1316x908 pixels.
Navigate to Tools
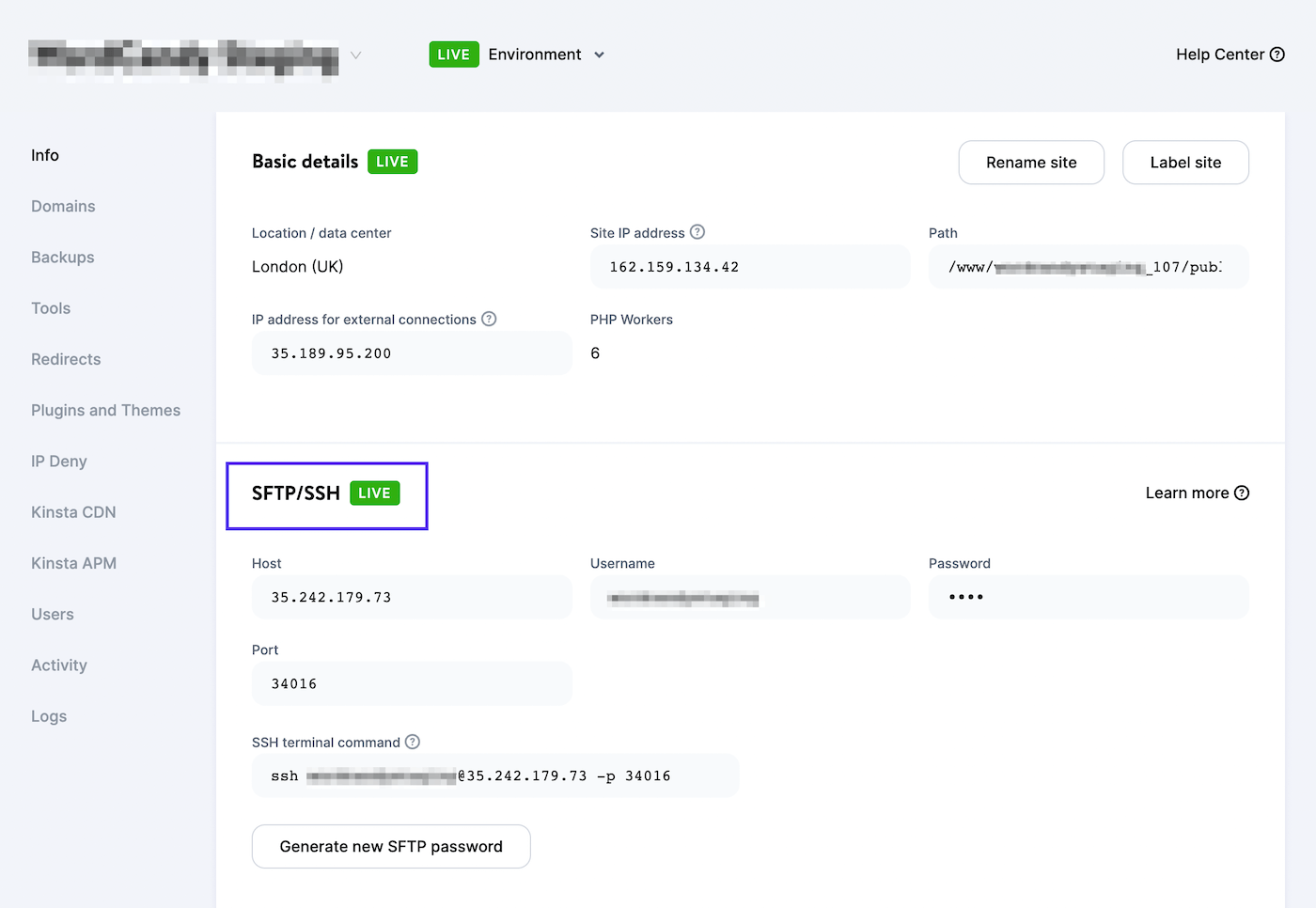coord(50,307)
